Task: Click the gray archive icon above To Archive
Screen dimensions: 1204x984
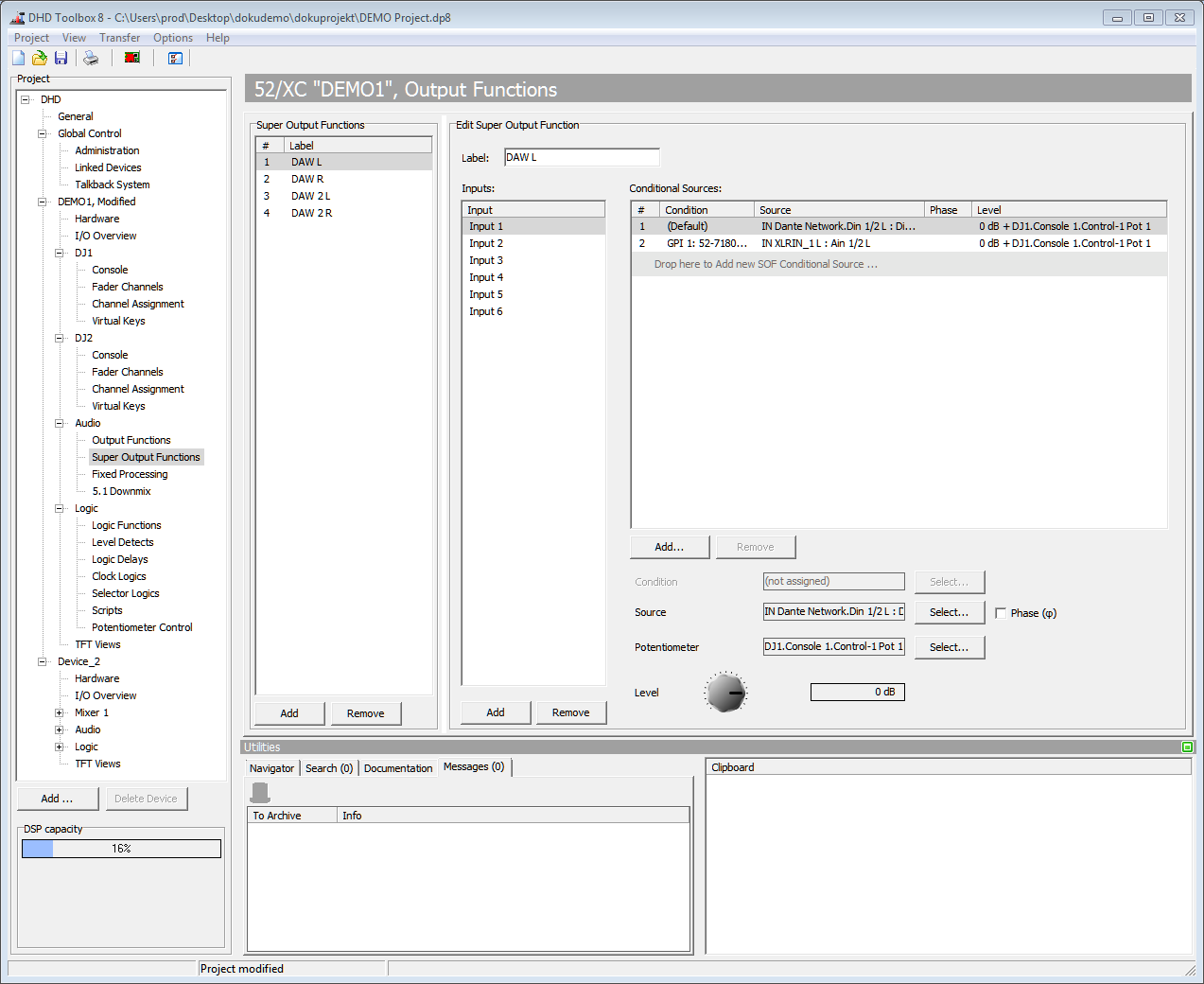Action: click(x=260, y=792)
